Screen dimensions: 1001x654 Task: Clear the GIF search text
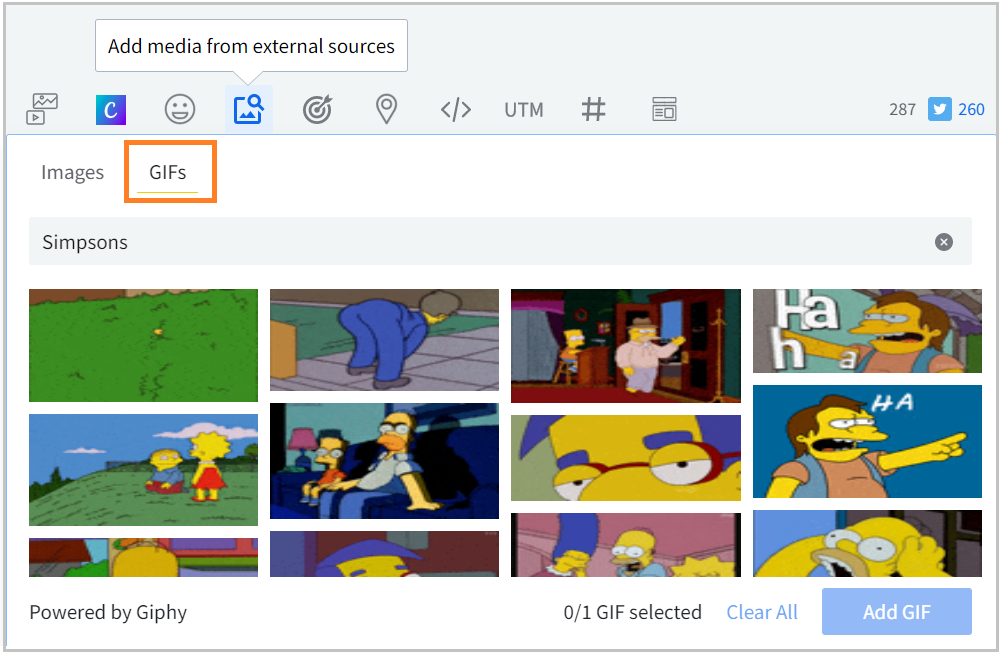tap(944, 242)
